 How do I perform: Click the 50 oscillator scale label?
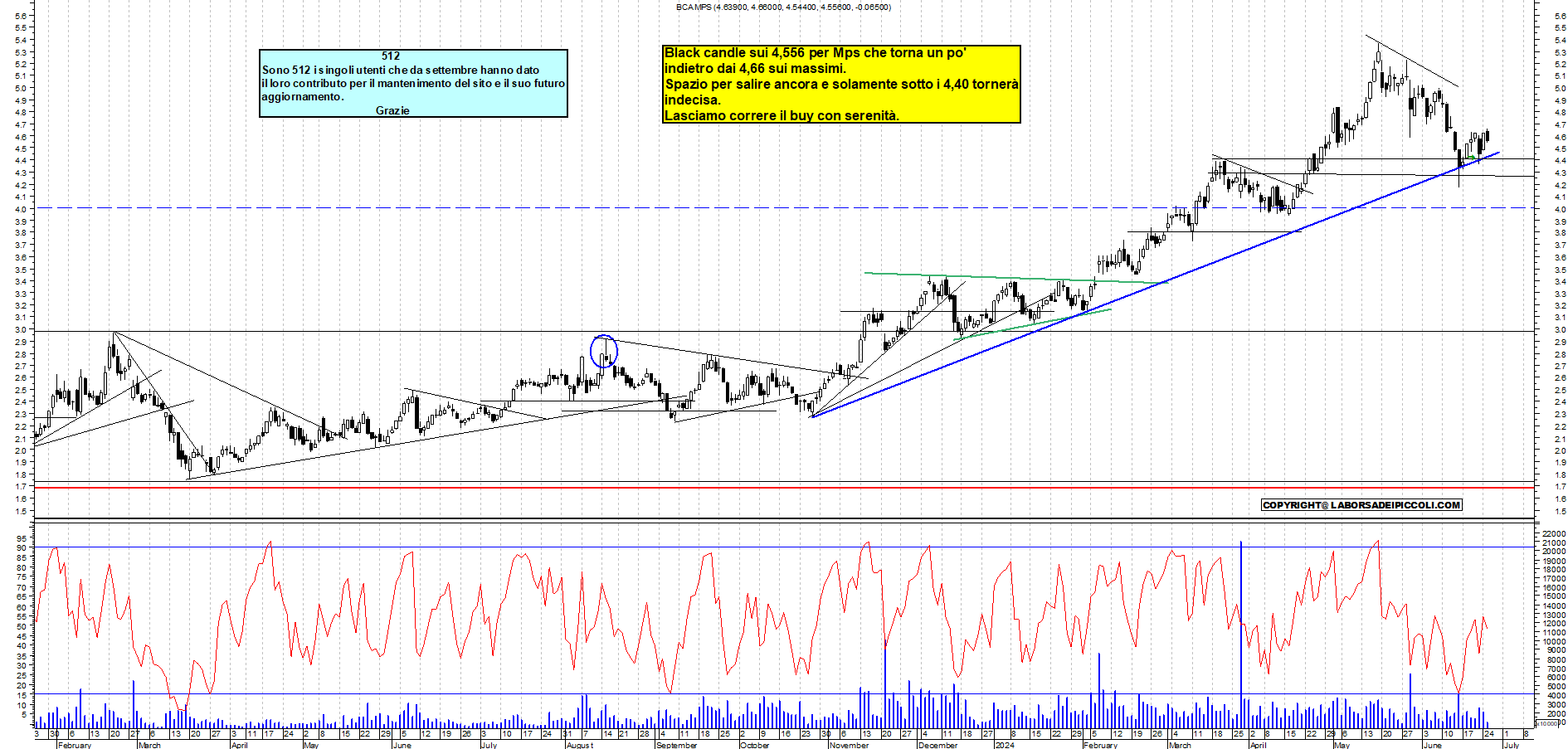[x=22, y=626]
